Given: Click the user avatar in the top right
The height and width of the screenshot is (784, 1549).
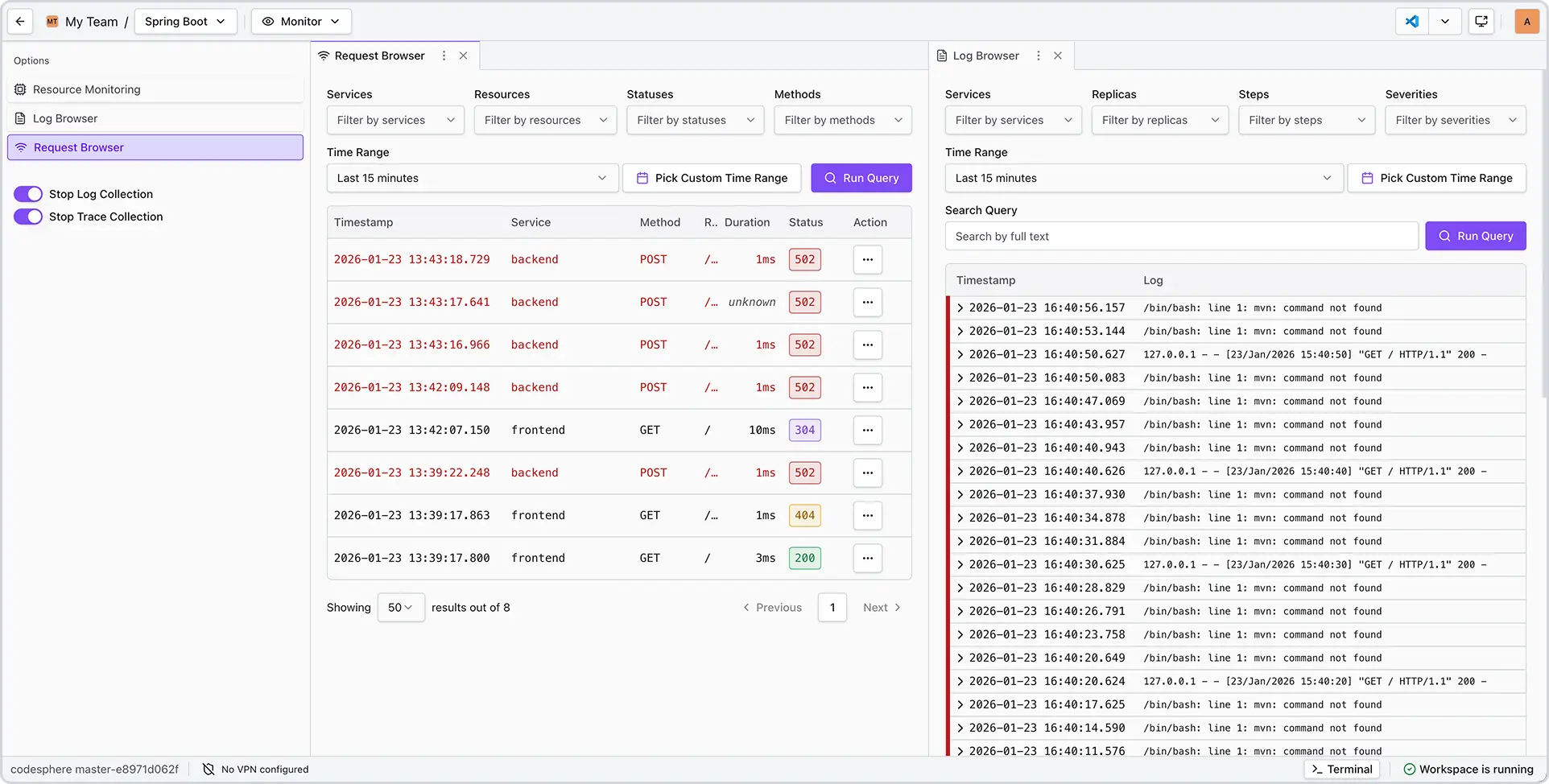Looking at the screenshot, I should click(x=1526, y=21).
